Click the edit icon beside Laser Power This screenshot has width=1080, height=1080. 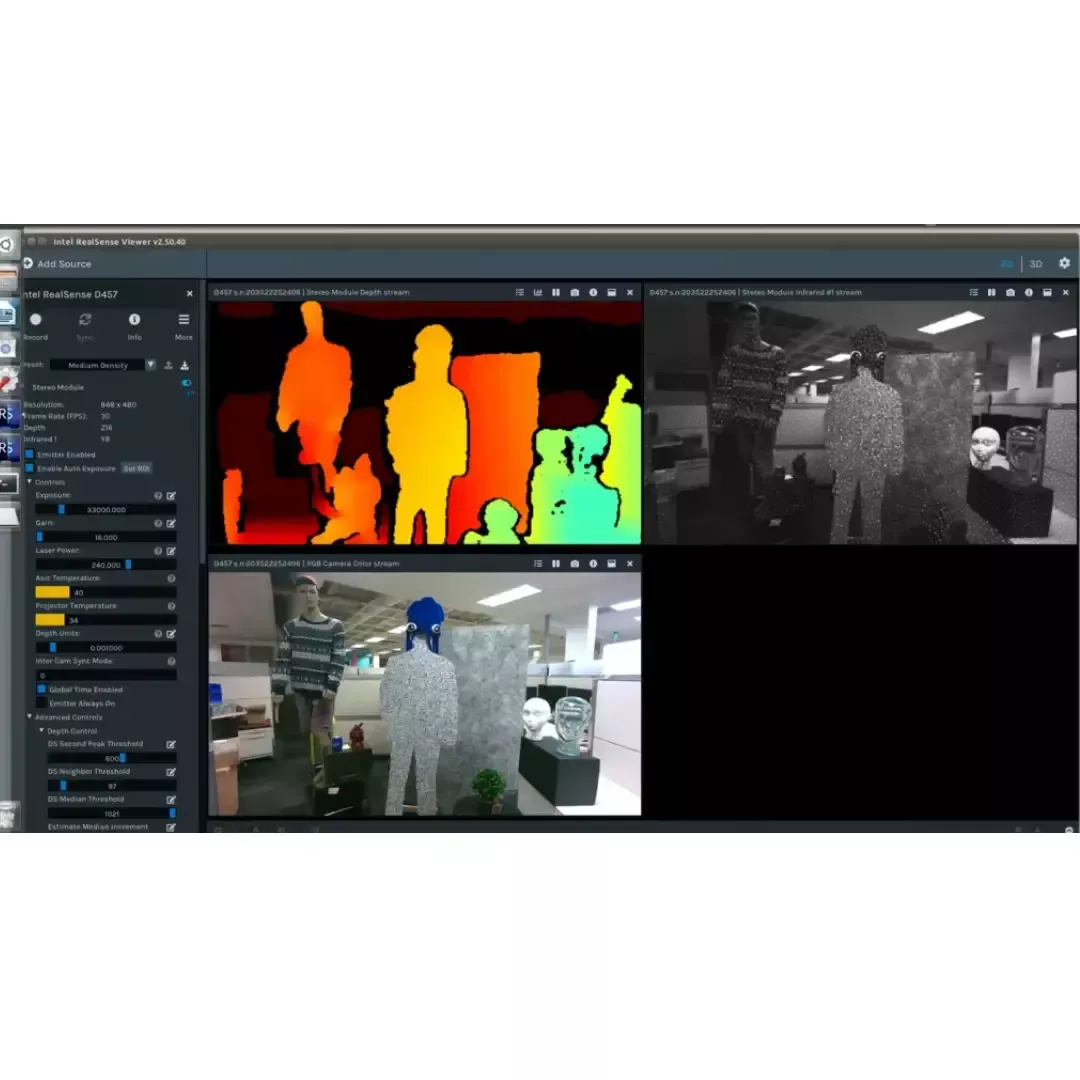(171, 551)
